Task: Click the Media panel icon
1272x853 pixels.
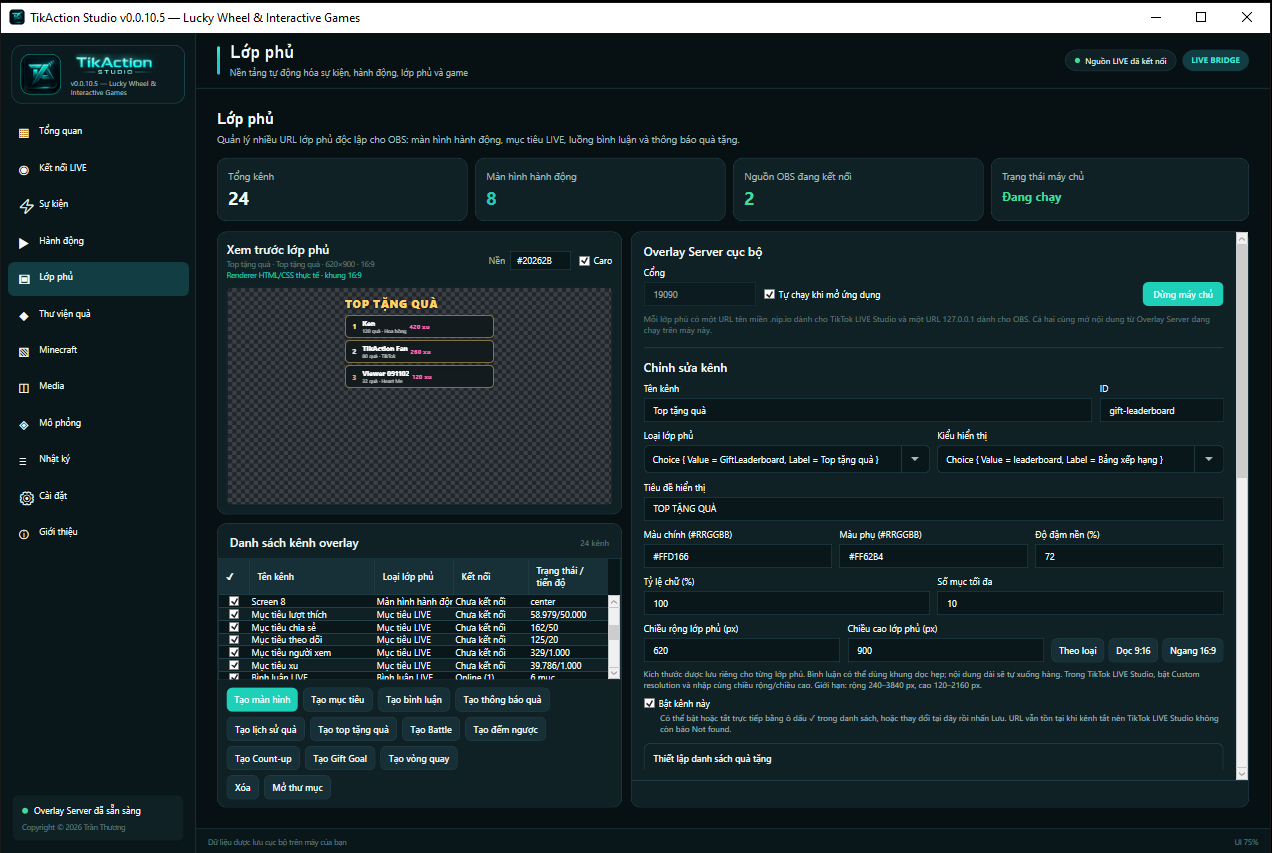Action: point(24,387)
